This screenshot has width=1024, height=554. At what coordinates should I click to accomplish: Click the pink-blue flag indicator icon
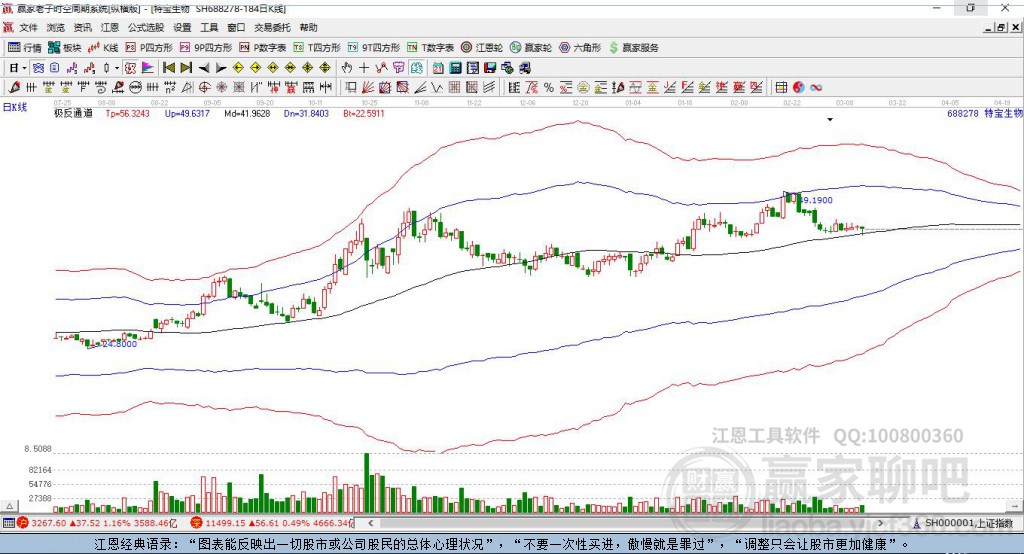pos(148,68)
